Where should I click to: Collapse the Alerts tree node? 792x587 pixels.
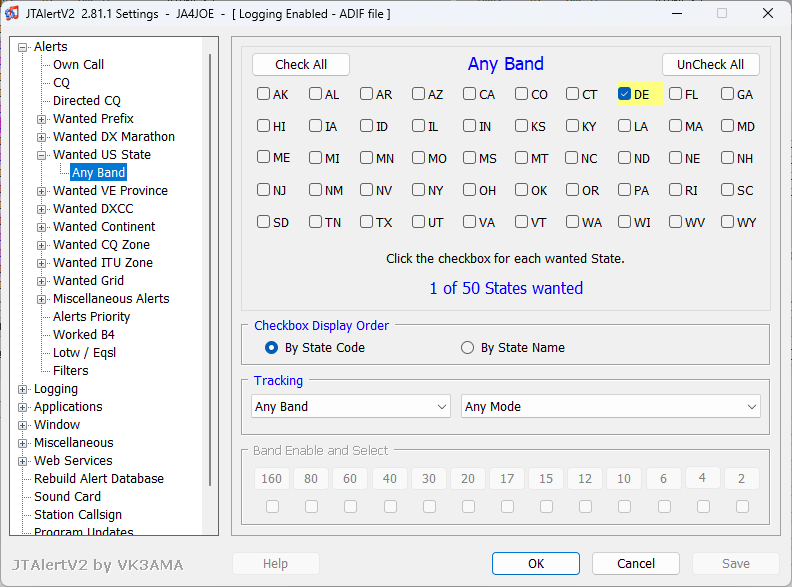pyautogui.click(x=23, y=47)
